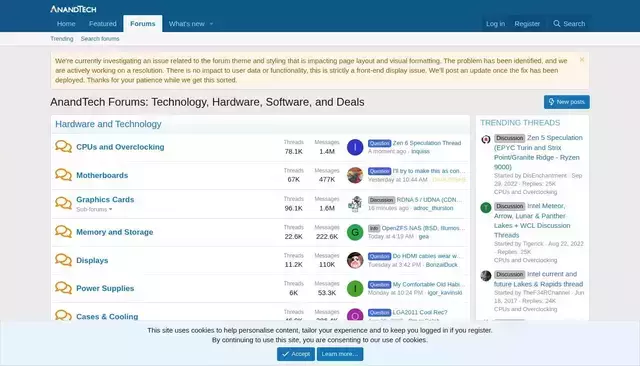Open Intel current and future Lakes thread
The image size is (640, 366).
click(x=538, y=279)
